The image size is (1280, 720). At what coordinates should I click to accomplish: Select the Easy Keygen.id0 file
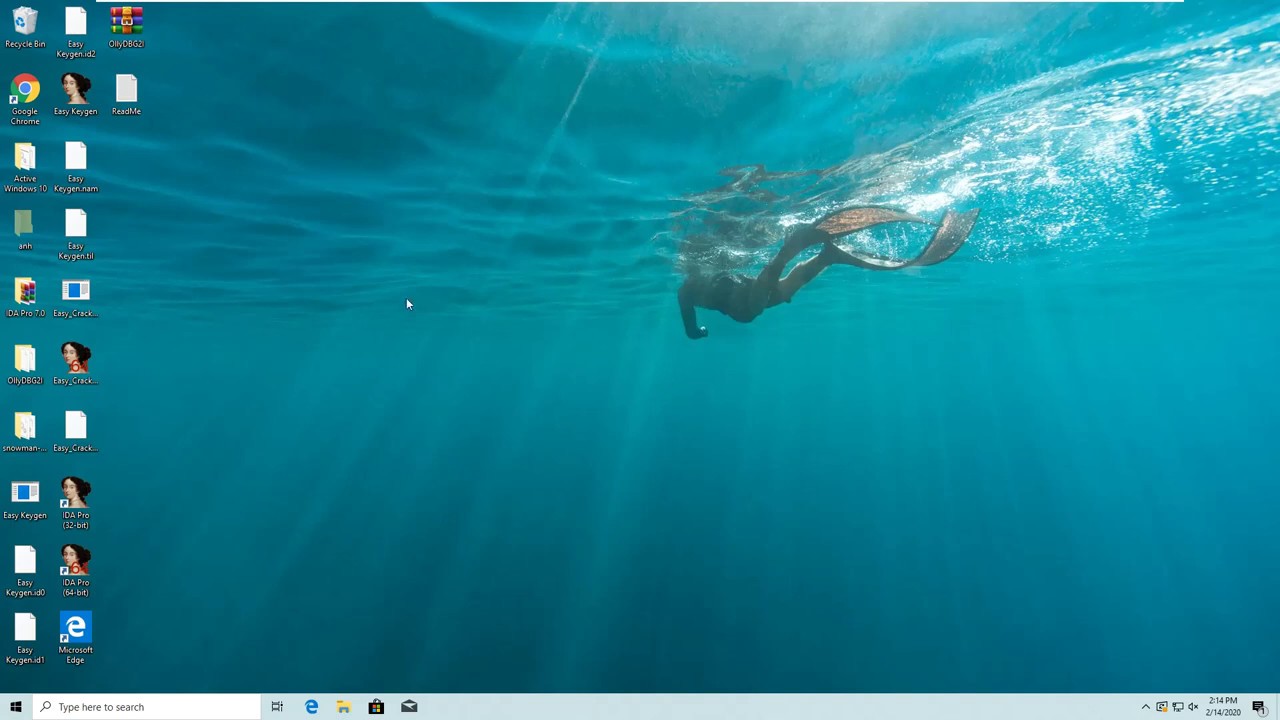[x=25, y=572]
